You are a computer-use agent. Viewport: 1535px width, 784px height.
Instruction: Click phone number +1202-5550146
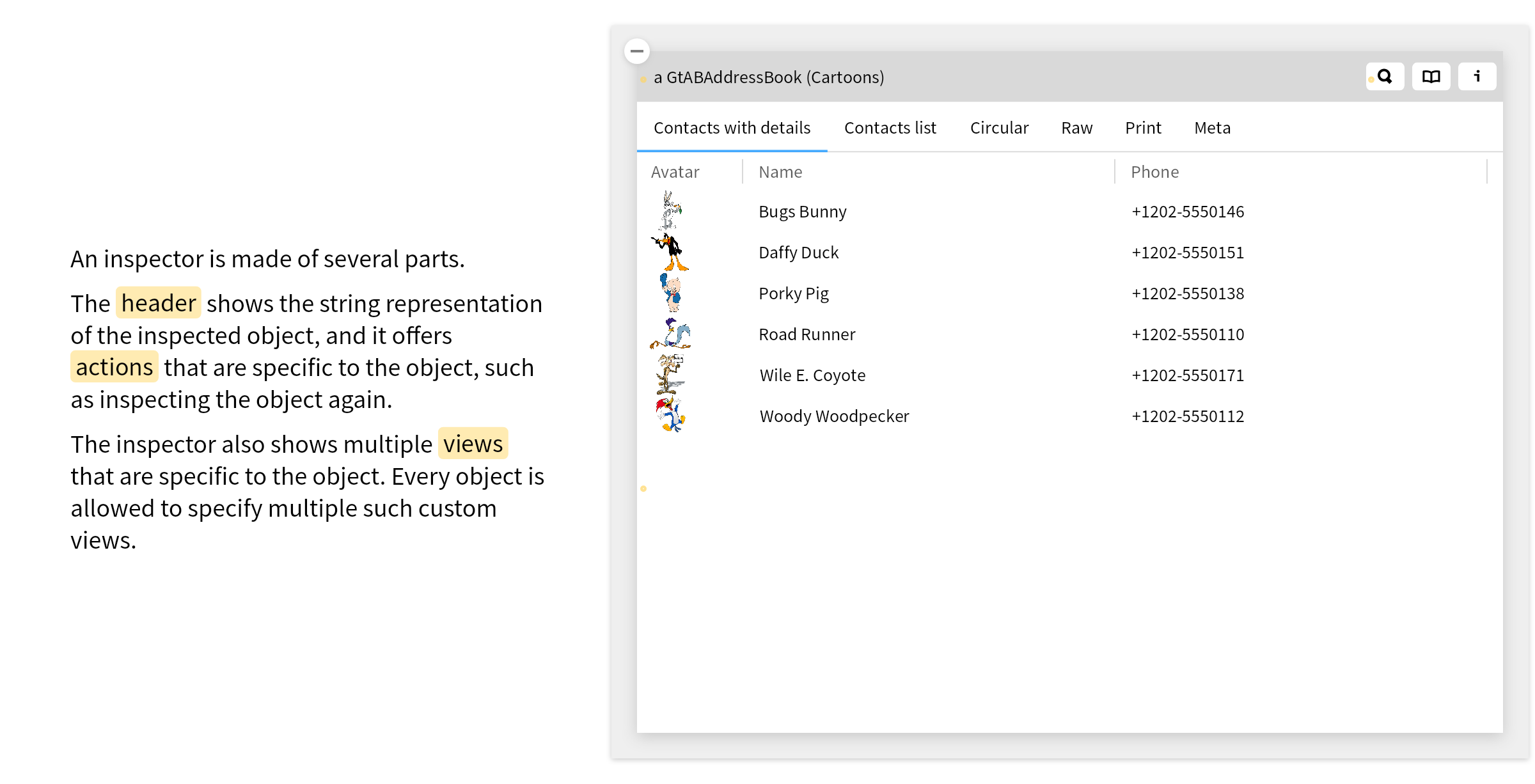pos(1188,212)
